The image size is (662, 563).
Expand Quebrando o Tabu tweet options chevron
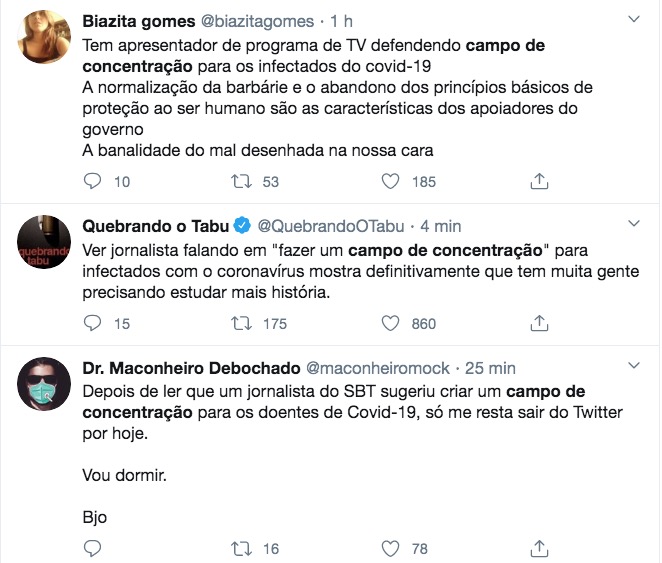633,223
